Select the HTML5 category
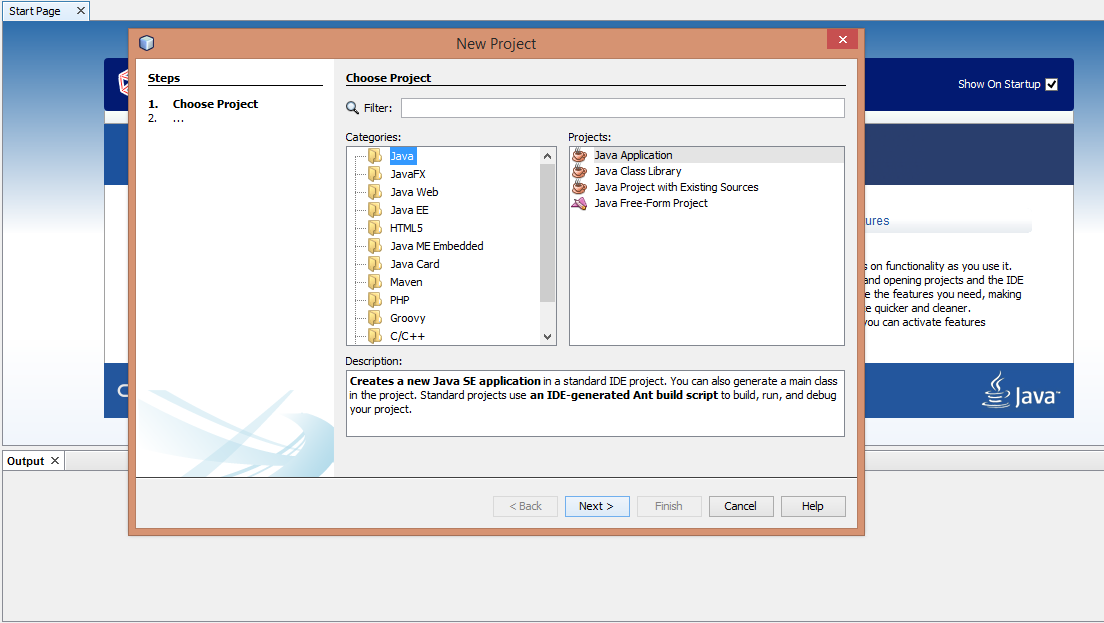Viewport: 1104px width, 623px height. 406,228
